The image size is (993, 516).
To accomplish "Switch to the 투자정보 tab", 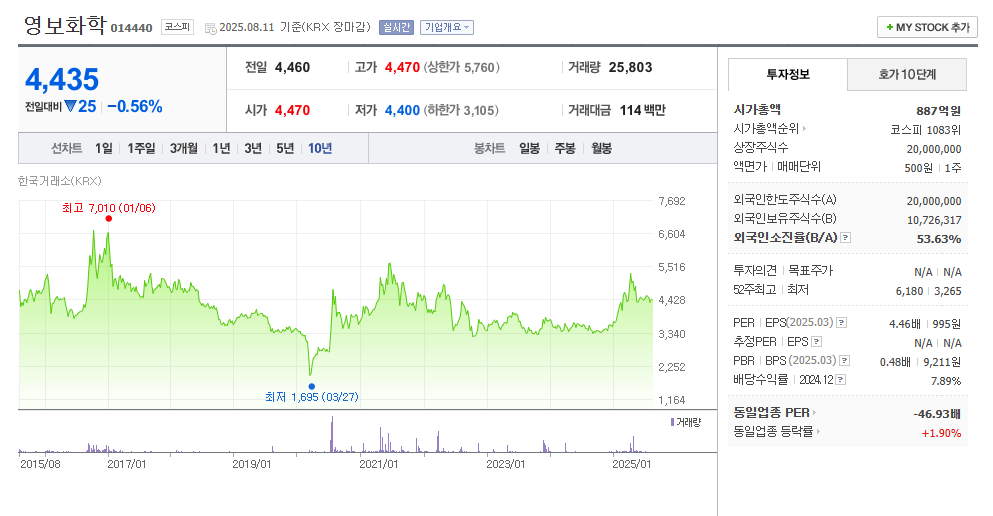I will (788, 75).
